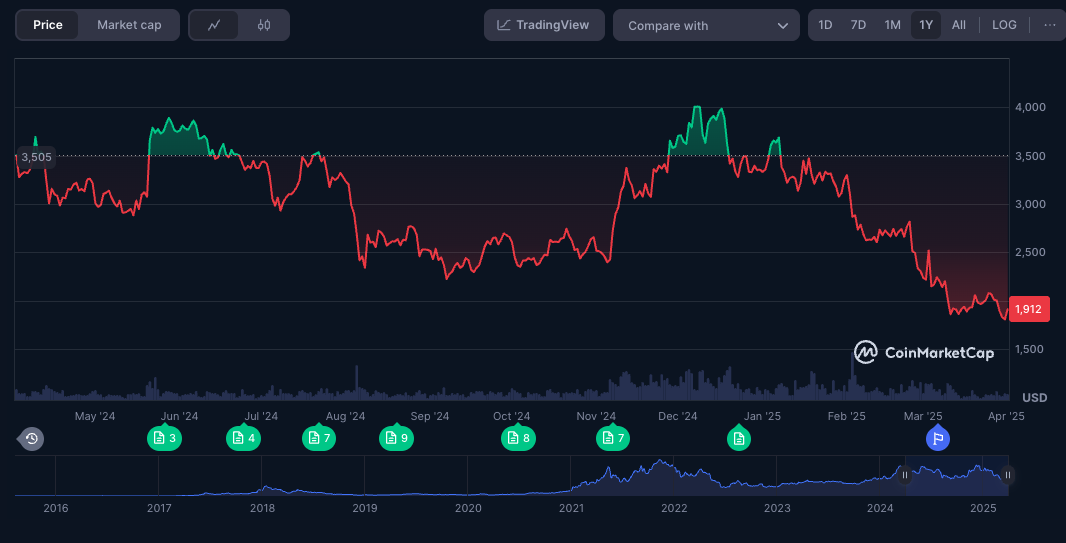Grab the left range slider handle
The width and height of the screenshot is (1066, 543).
click(905, 475)
